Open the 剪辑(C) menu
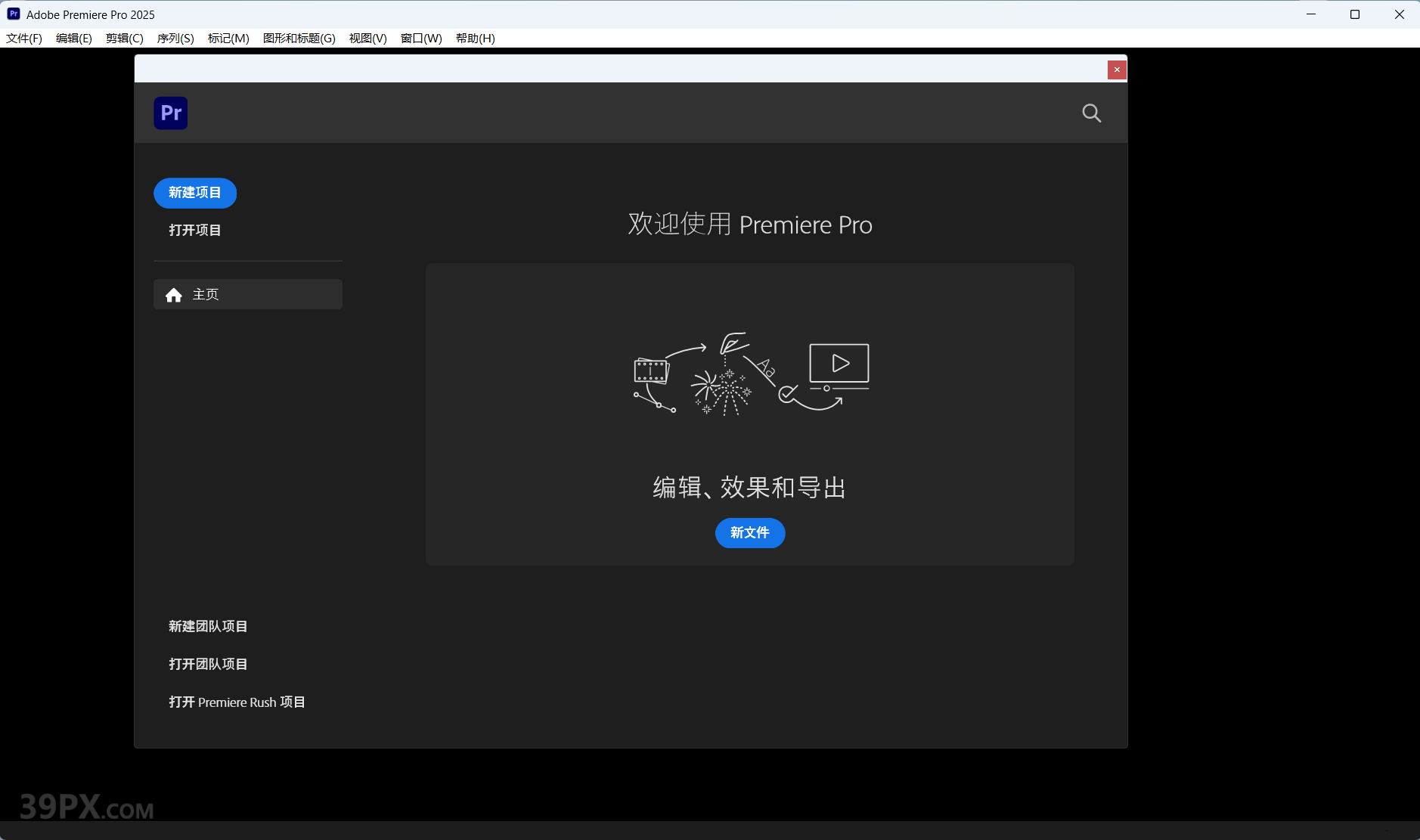The image size is (1420, 840). [125, 39]
